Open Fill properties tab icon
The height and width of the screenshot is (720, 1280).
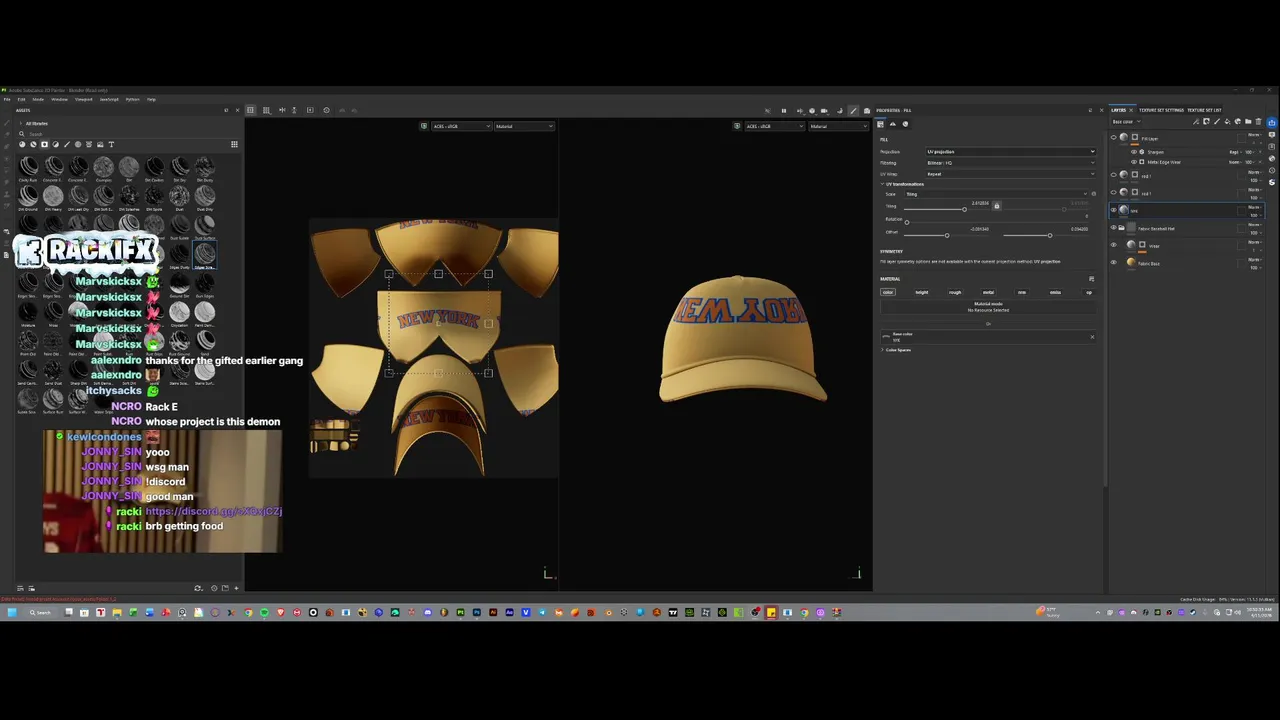pos(880,124)
